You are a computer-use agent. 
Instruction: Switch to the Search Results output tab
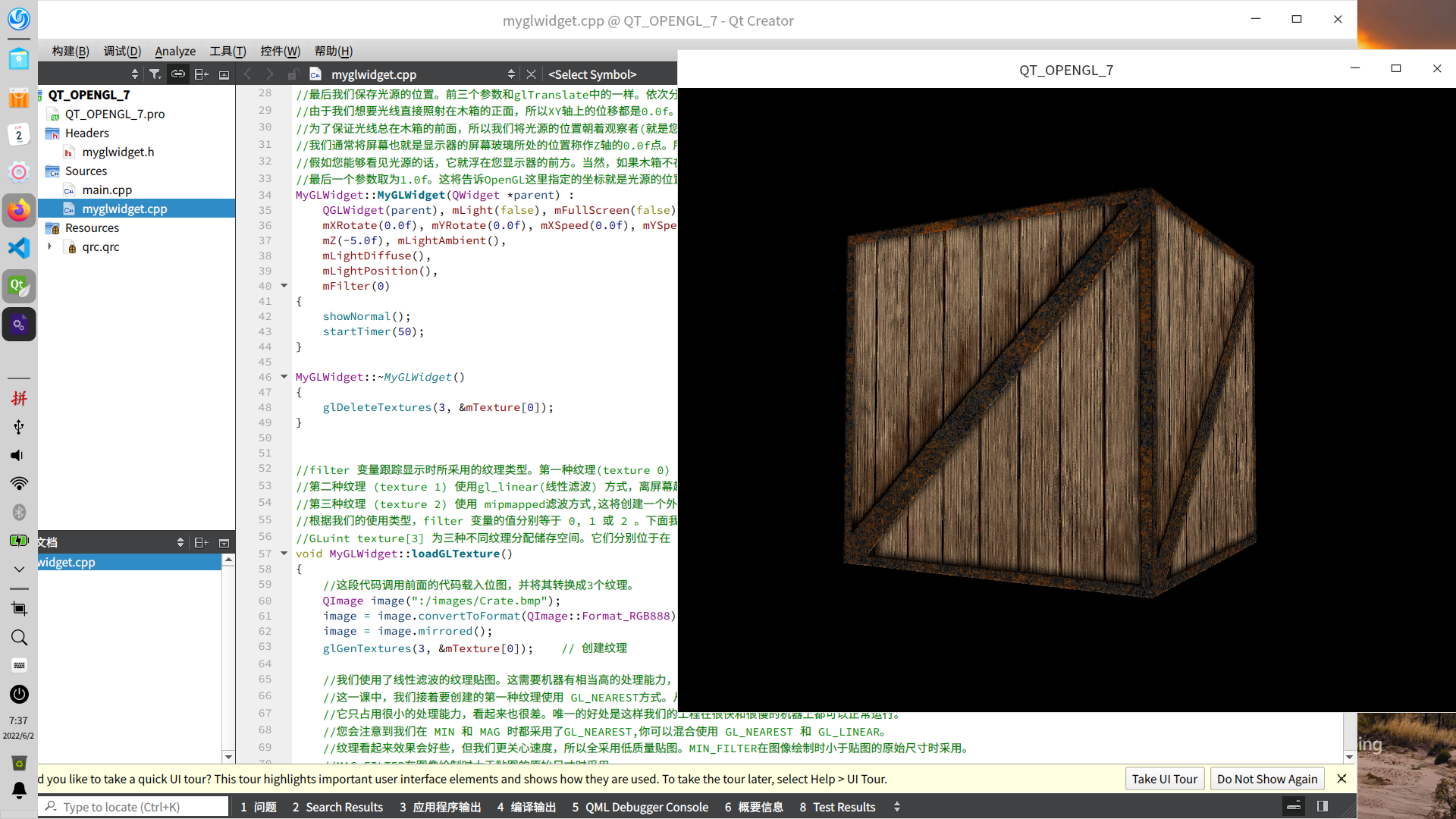(x=337, y=807)
